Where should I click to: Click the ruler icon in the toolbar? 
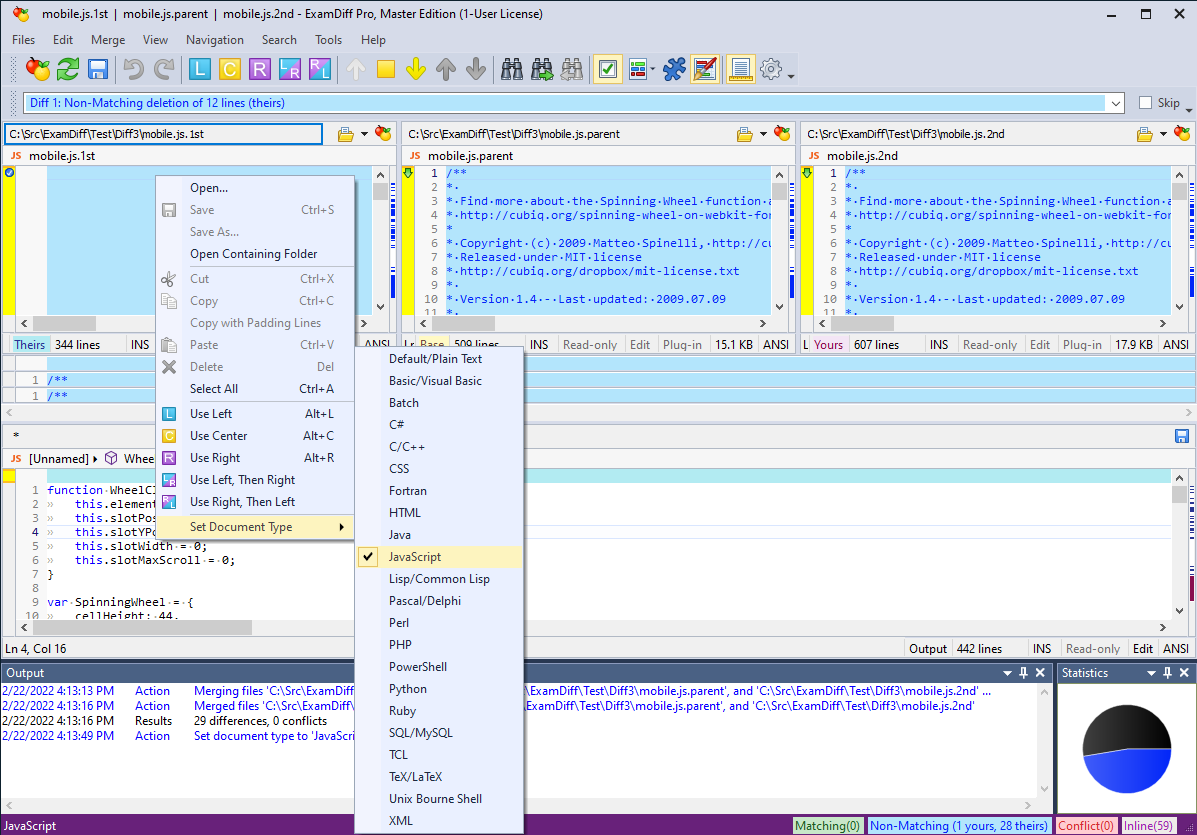740,69
